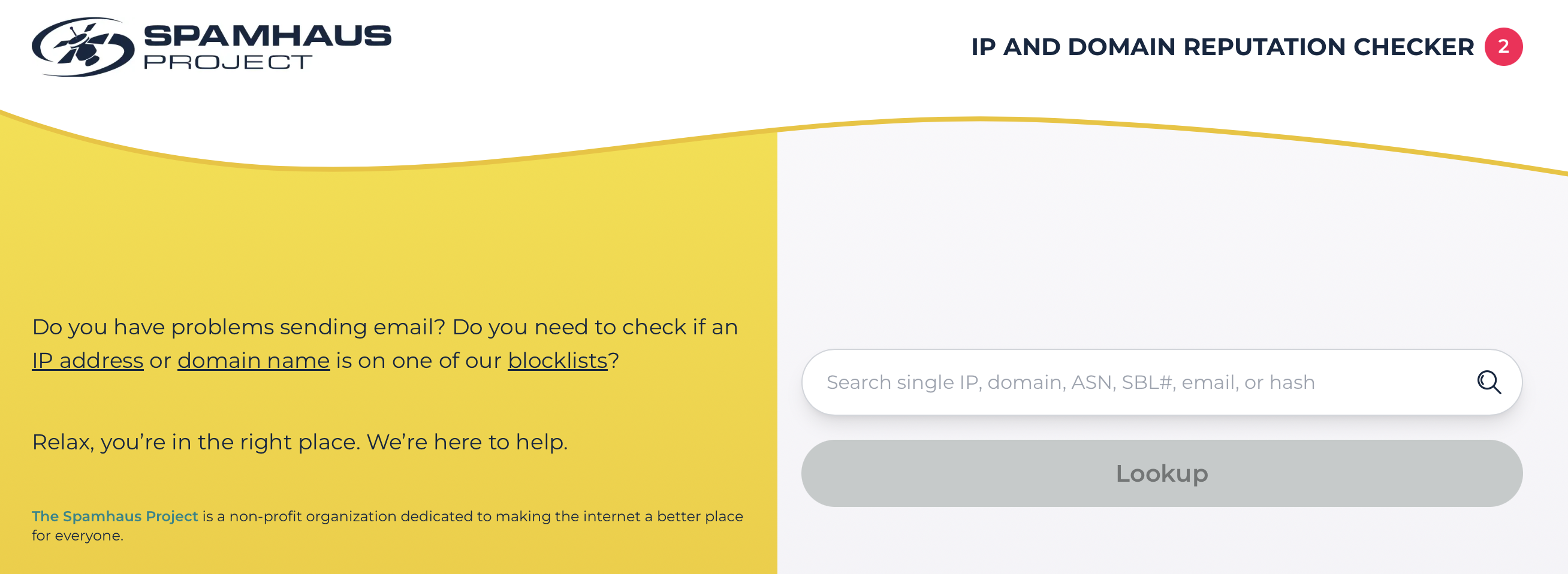
Task: Click "Do you have problems sending email?" text
Action: [x=239, y=327]
